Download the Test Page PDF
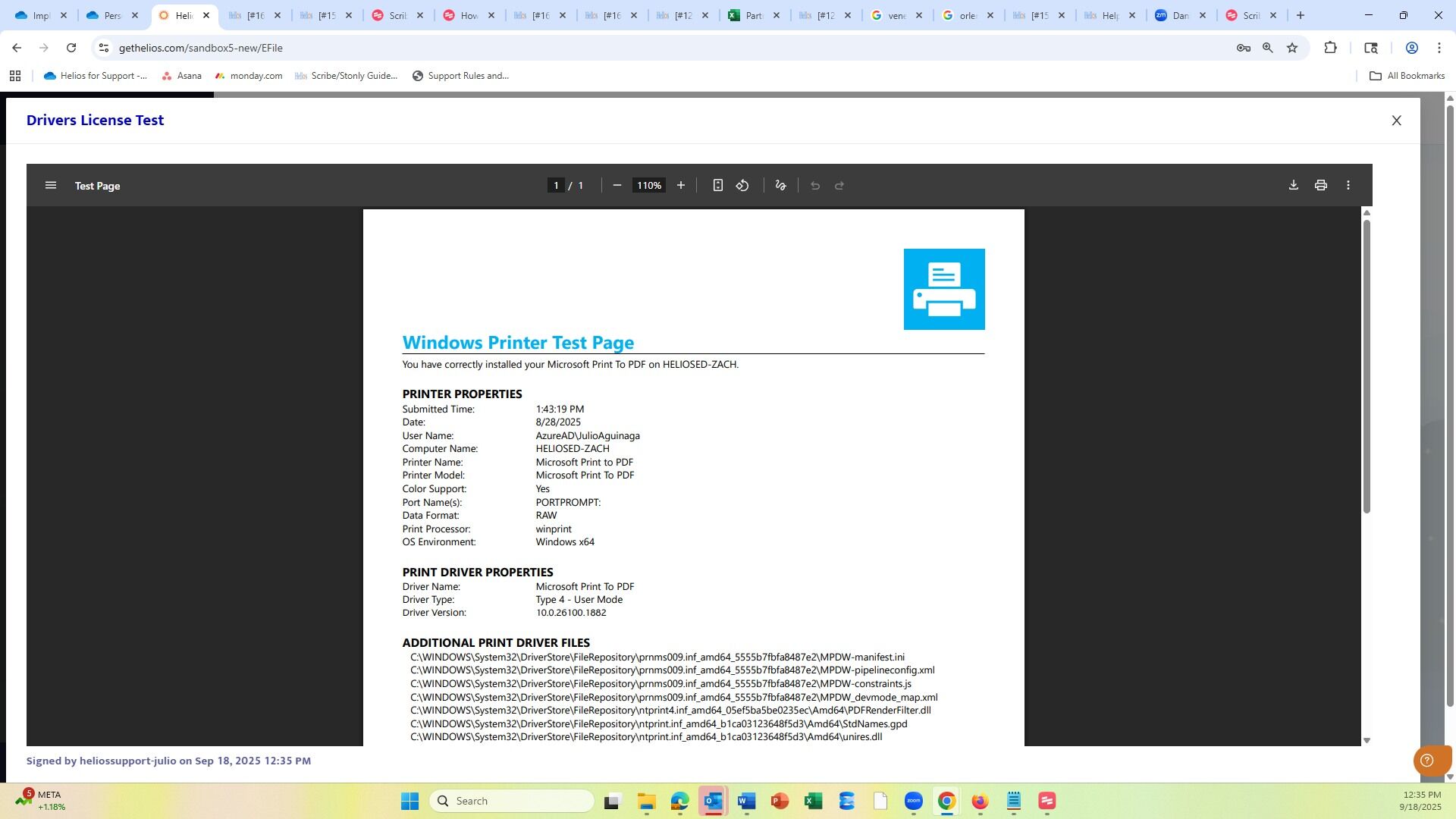Image resolution: width=1456 pixels, height=819 pixels. 1294,186
